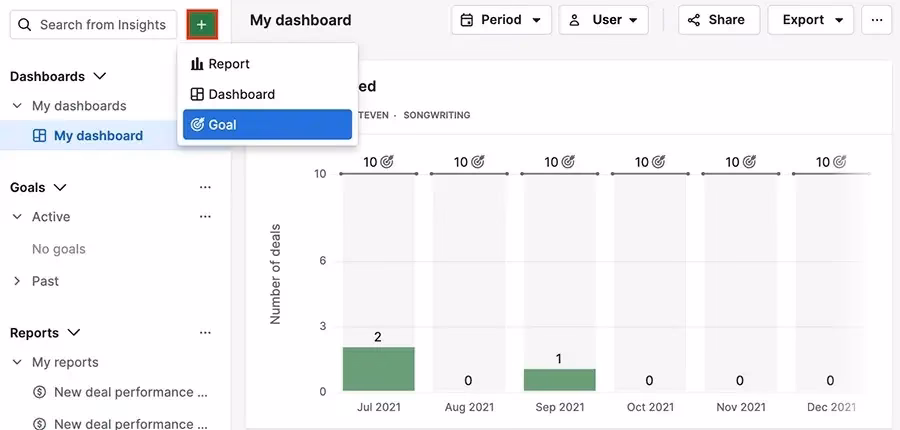Screen dimensions: 900x430
Task: Open the Active goals more options
Action: (x=205, y=217)
